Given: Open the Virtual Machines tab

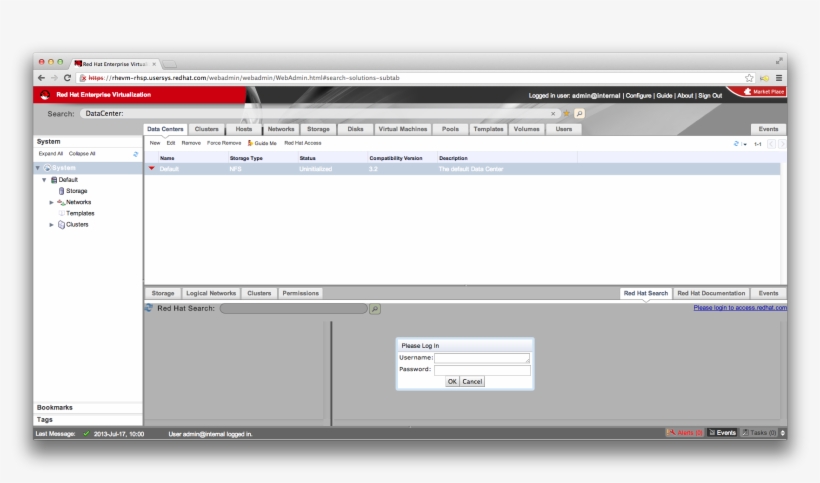Looking at the screenshot, I should tap(403, 129).
